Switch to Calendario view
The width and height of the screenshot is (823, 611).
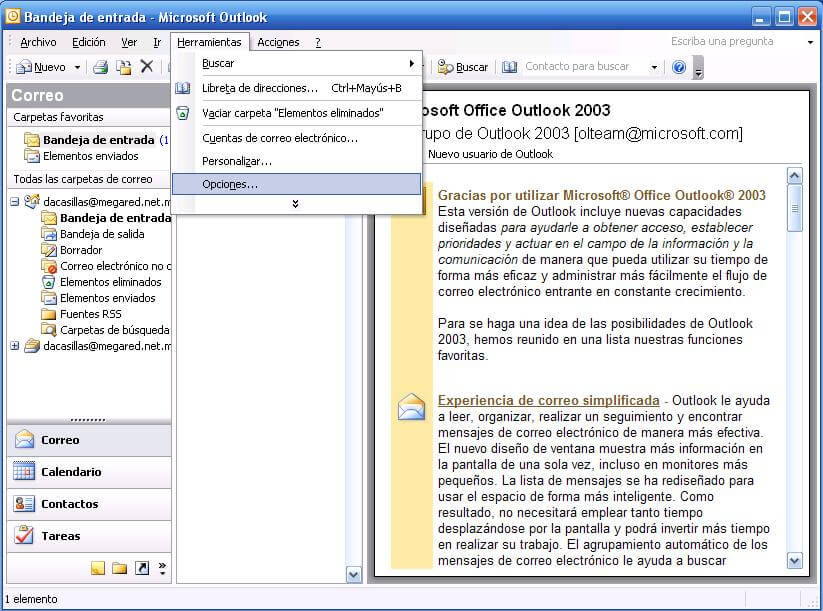89,472
